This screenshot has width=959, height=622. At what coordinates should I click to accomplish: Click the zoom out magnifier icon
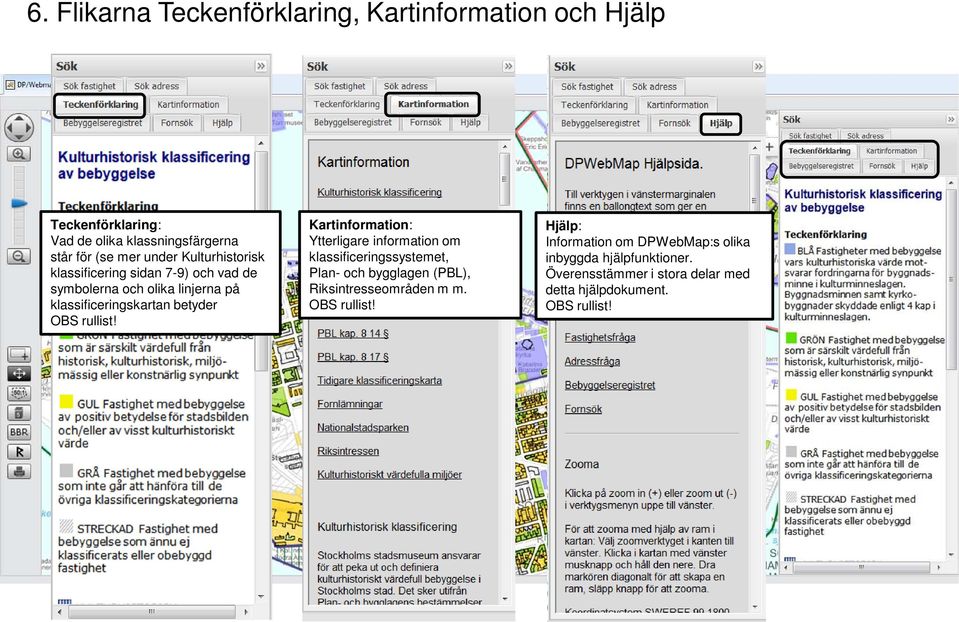pos(19,257)
